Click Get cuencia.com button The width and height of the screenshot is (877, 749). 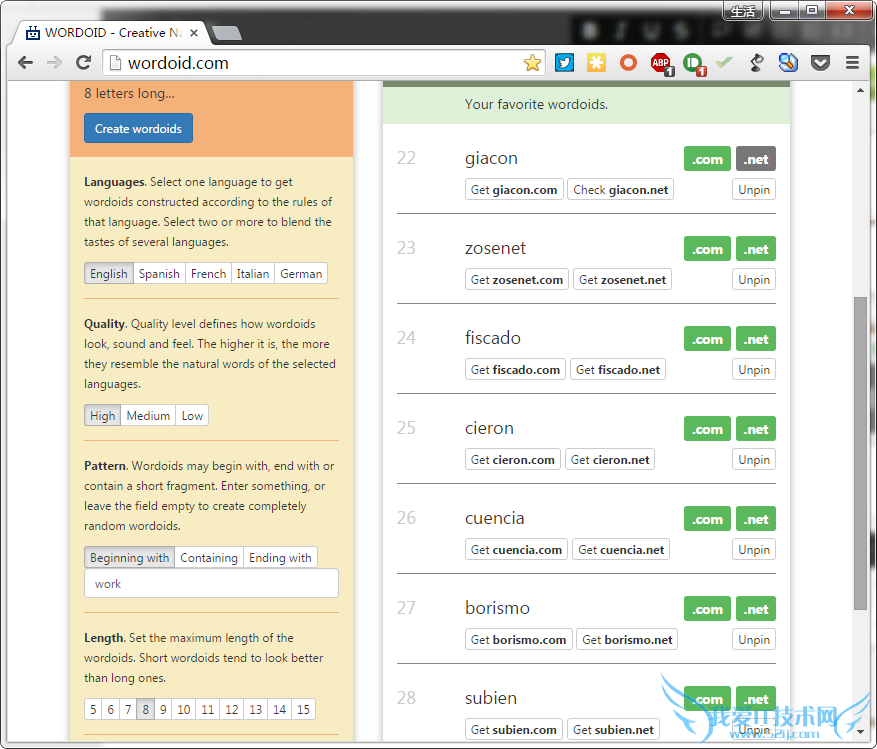pos(516,550)
